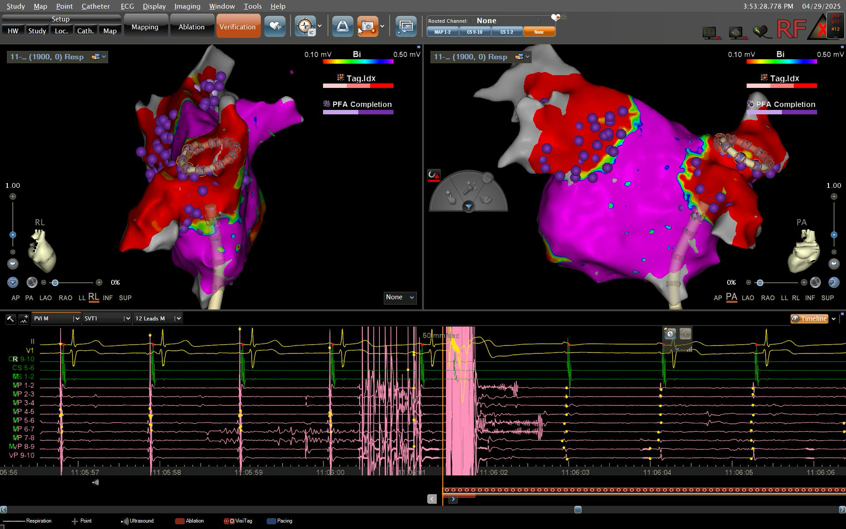Click the monitor display icon in the toolbar
Image resolution: width=846 pixels, height=529 pixels.
(405, 27)
